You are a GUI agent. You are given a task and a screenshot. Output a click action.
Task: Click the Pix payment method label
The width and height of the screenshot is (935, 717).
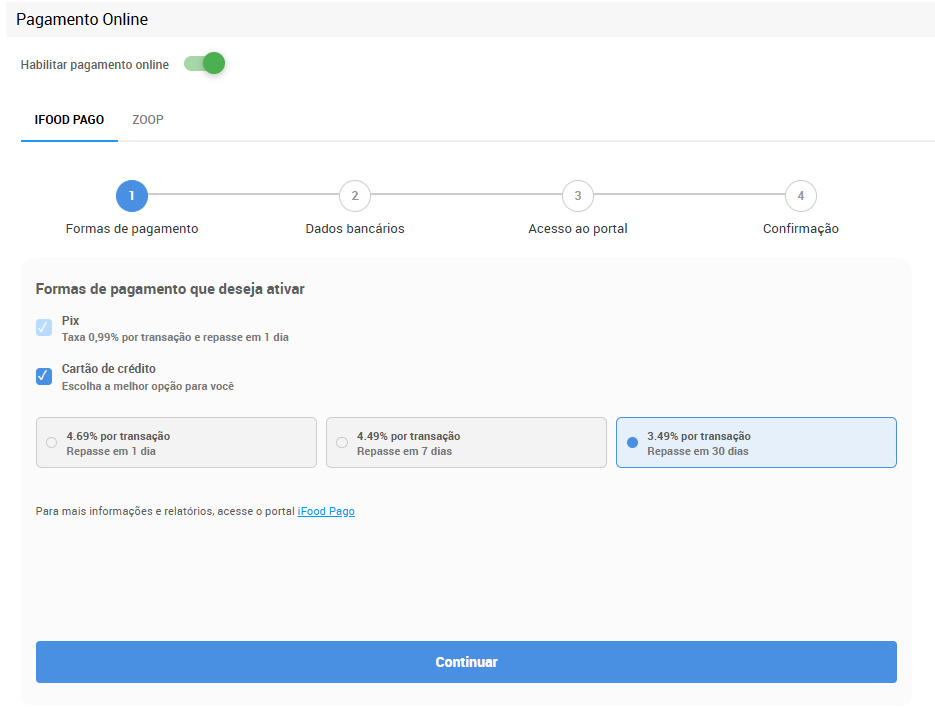click(70, 321)
